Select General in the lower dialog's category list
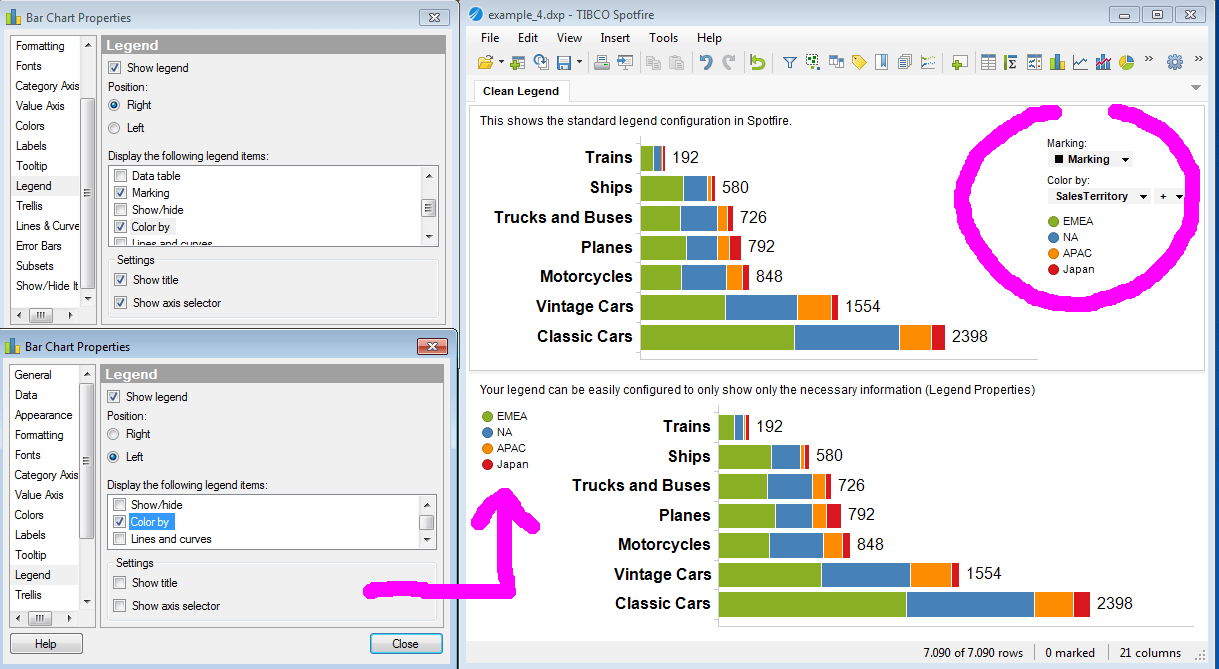This screenshot has width=1219, height=669. (33, 375)
